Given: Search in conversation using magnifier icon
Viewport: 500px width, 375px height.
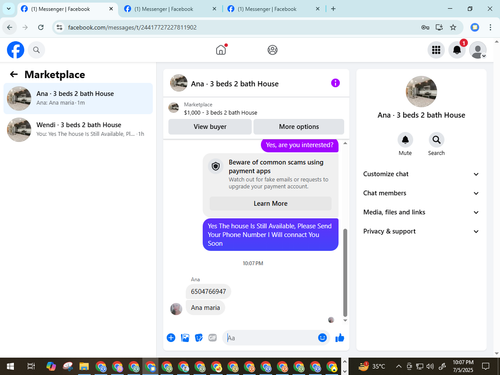Looking at the screenshot, I should (436, 140).
